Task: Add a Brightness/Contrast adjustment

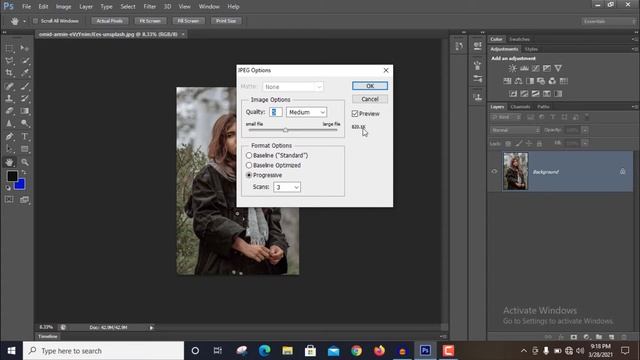Action: 513,68
